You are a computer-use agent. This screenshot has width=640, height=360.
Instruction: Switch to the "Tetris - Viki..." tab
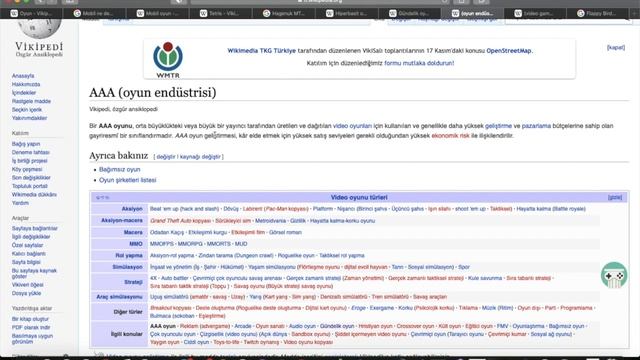pyautogui.click(x=221, y=13)
